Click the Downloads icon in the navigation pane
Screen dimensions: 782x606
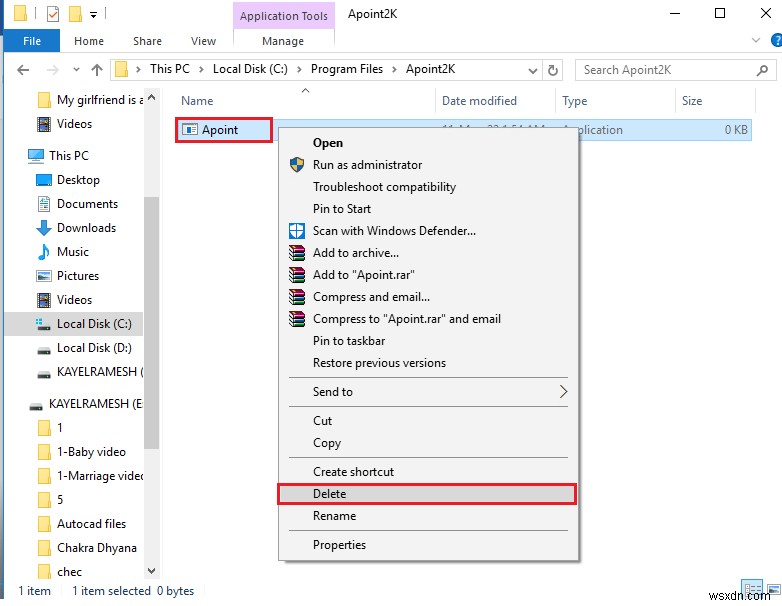(44, 228)
